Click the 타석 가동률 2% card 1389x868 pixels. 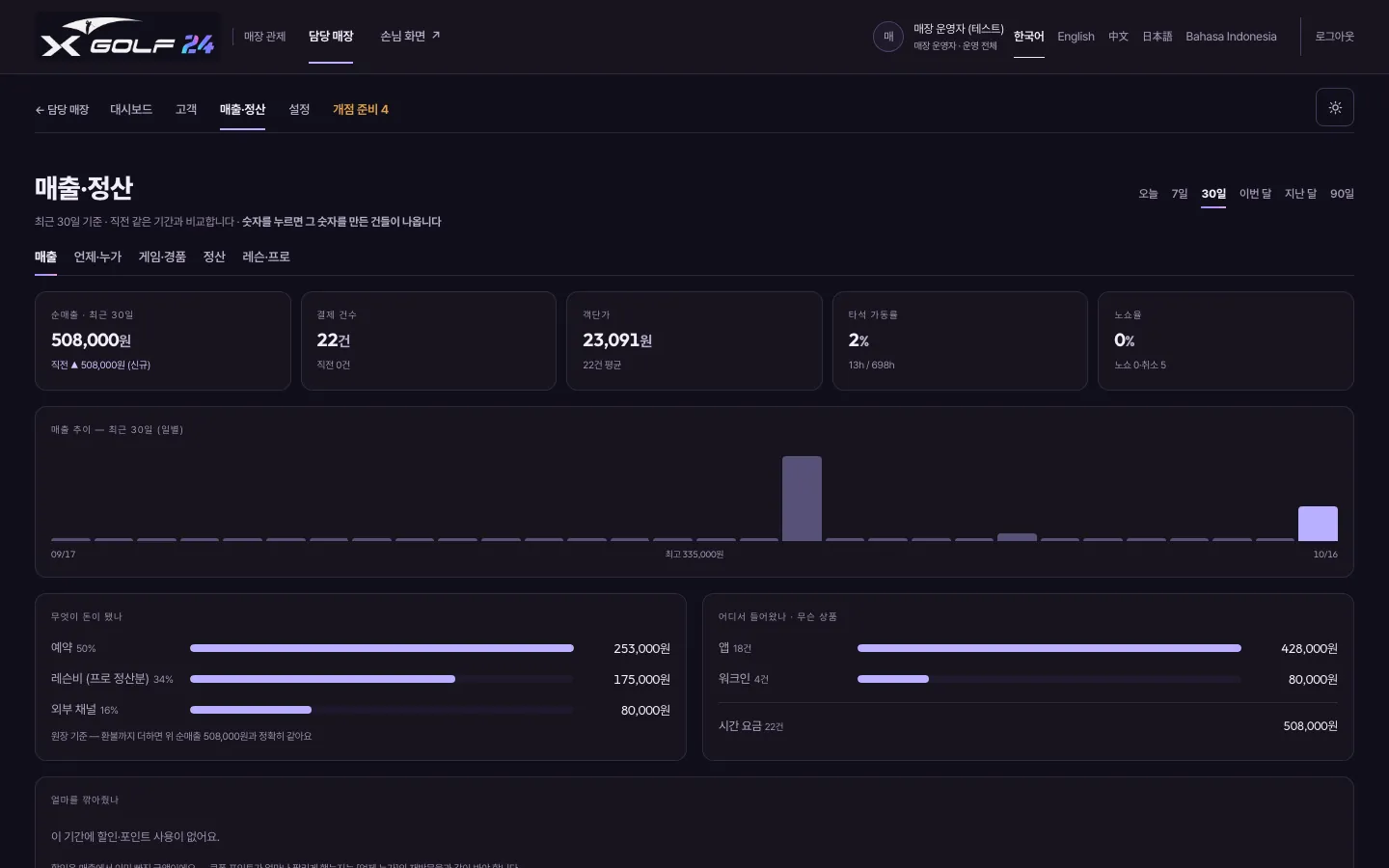tap(960, 341)
